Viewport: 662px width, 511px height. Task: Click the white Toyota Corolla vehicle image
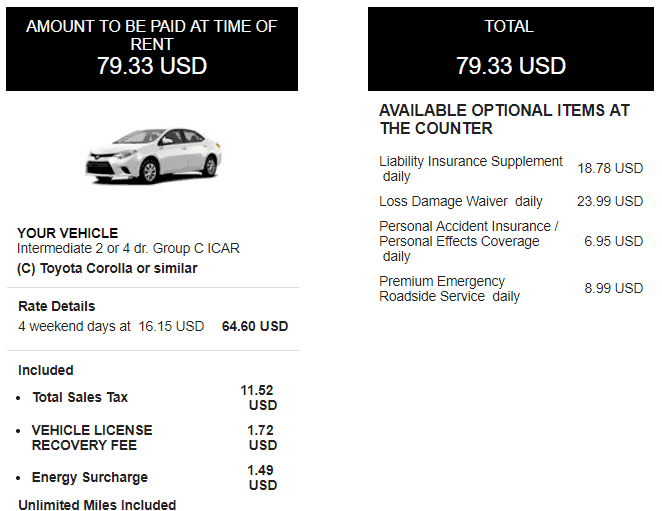click(153, 155)
